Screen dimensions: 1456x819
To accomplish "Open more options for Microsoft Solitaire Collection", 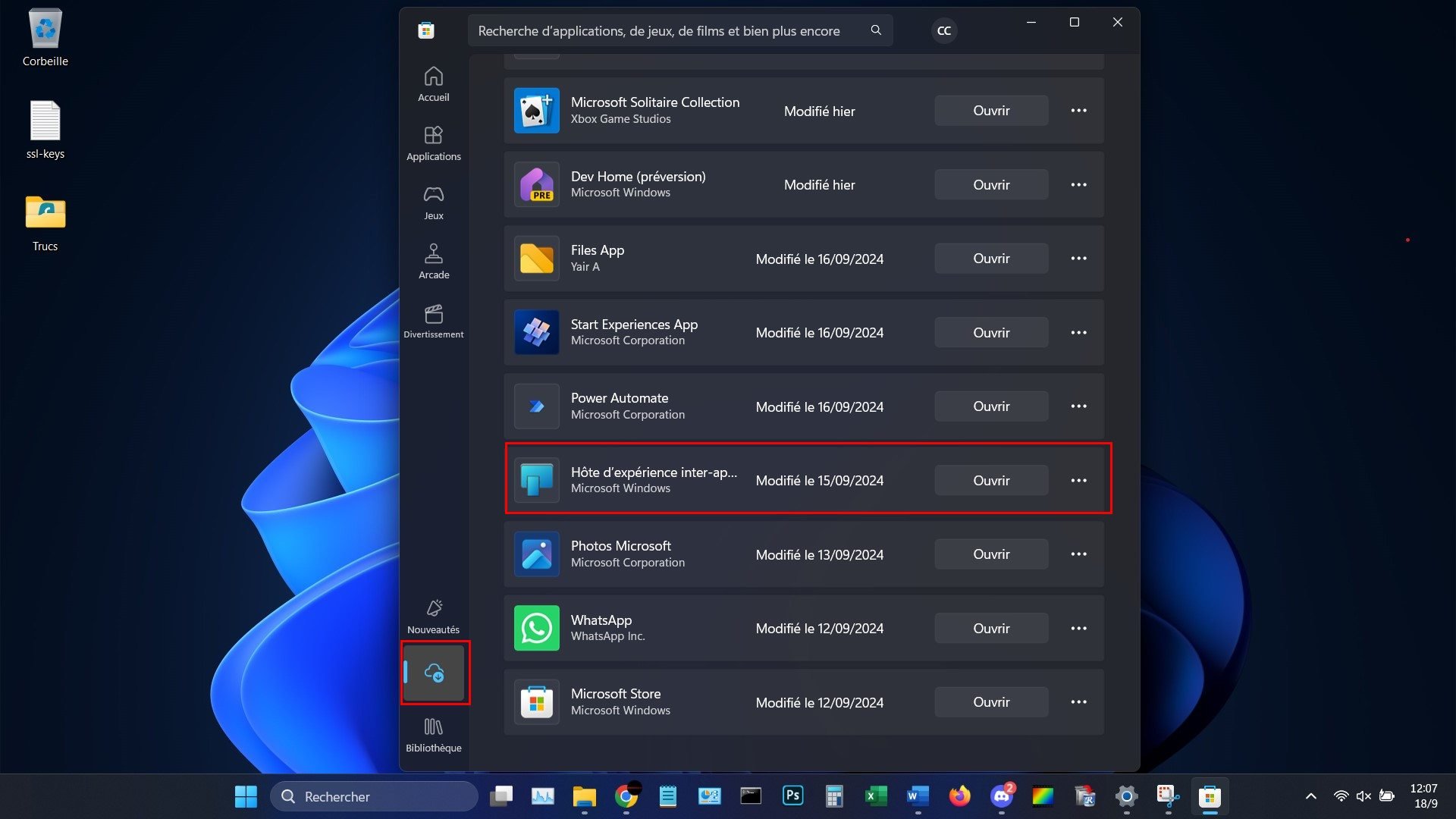I will 1078,111.
